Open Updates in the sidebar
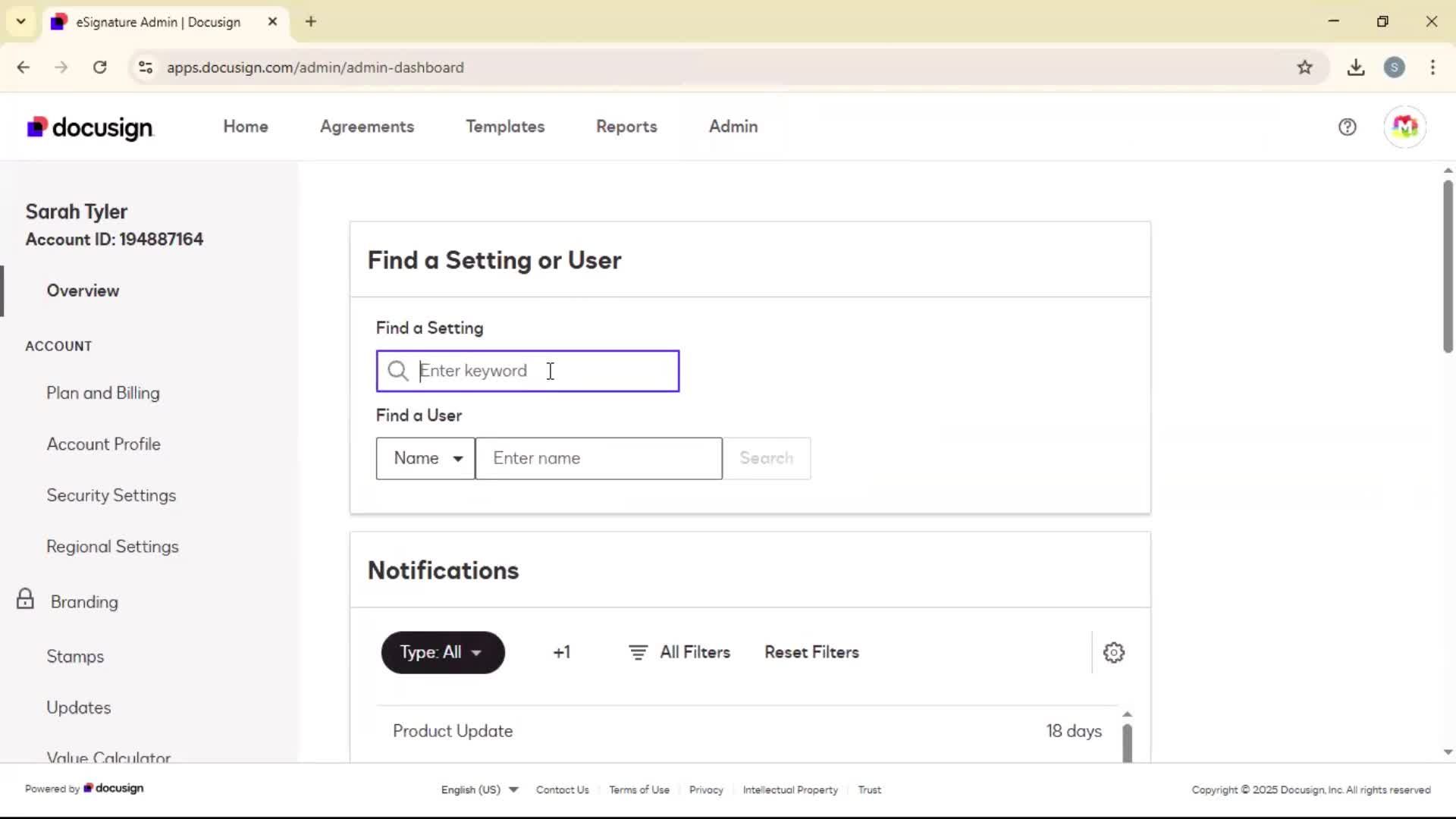1456x819 pixels. click(79, 708)
